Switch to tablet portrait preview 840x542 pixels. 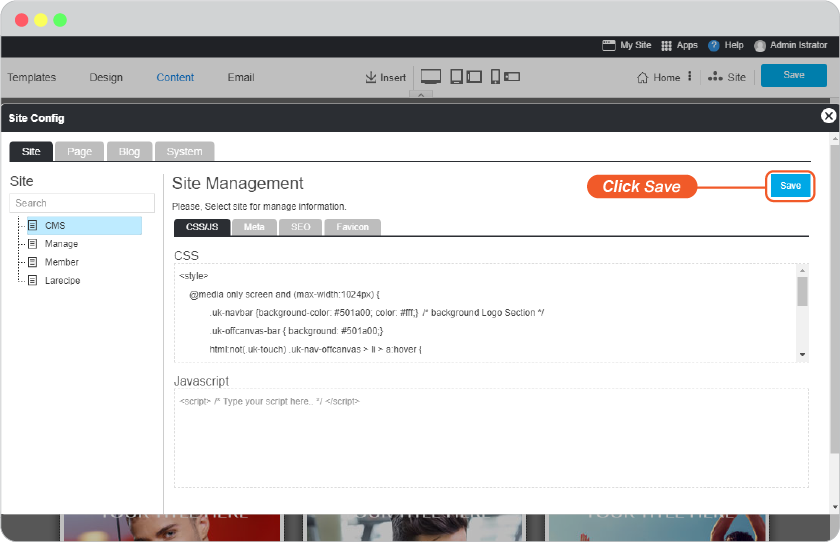tap(456, 77)
